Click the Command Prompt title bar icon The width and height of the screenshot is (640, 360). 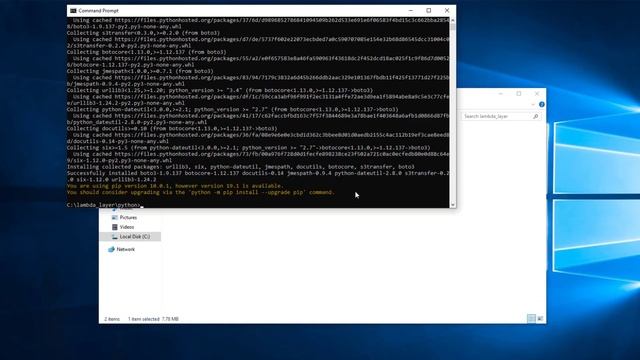(x=73, y=11)
